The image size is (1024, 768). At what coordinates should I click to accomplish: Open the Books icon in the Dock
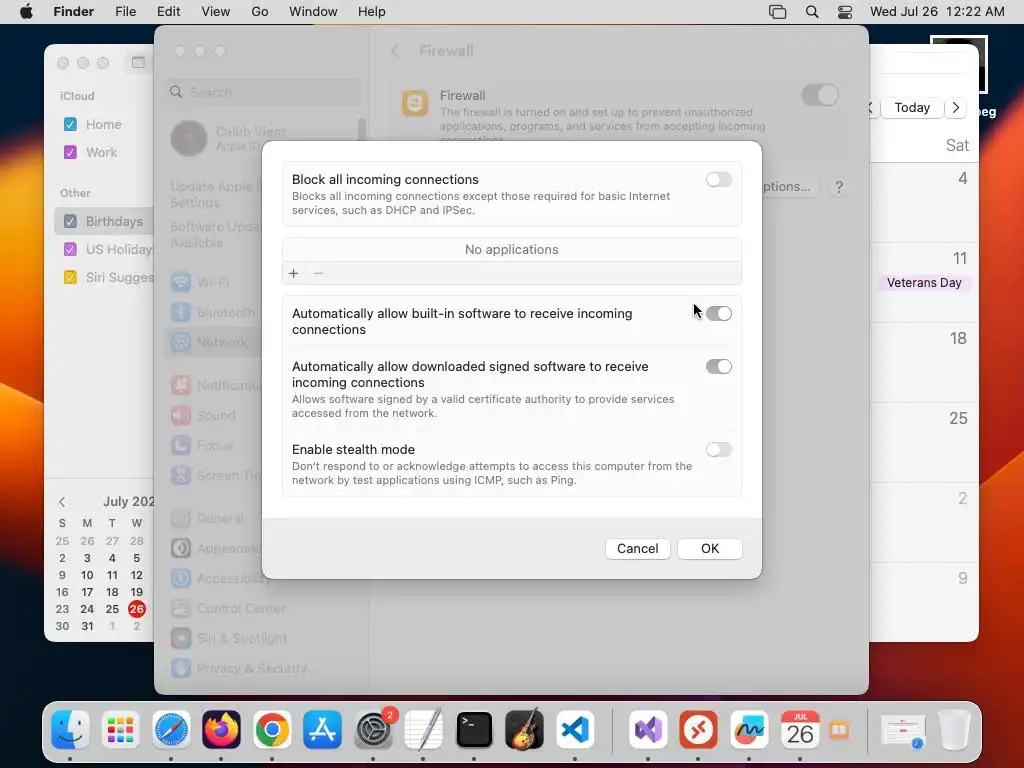(839, 730)
